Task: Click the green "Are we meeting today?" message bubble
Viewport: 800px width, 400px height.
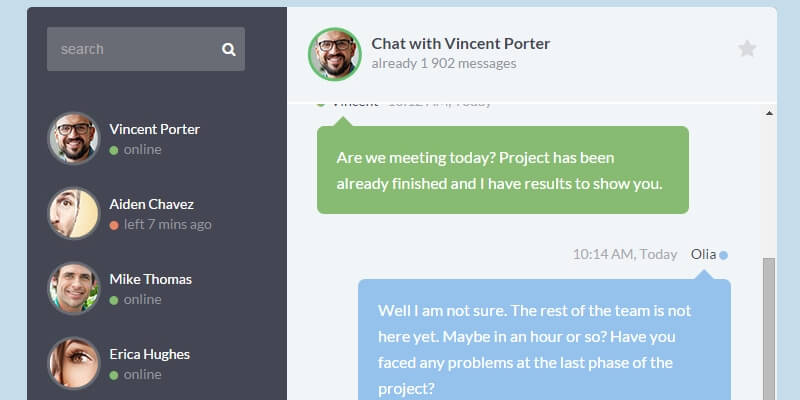Action: tap(502, 170)
